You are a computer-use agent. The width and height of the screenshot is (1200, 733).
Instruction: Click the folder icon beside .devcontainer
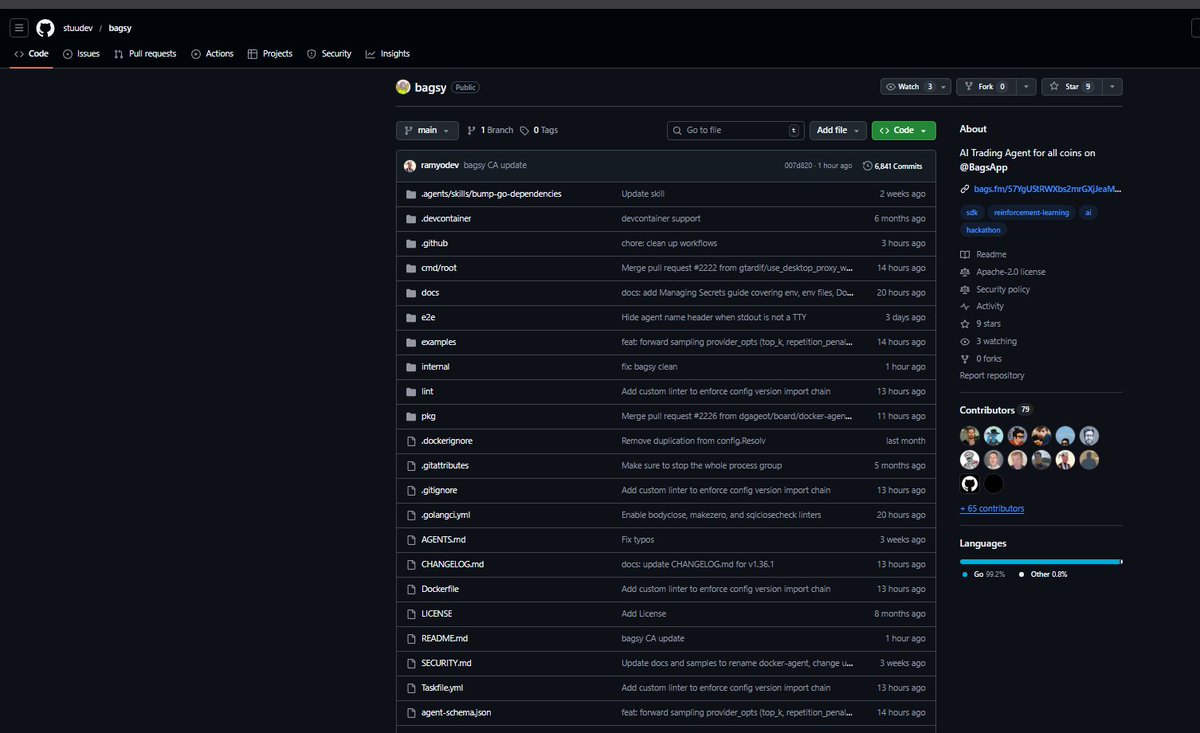(x=410, y=218)
